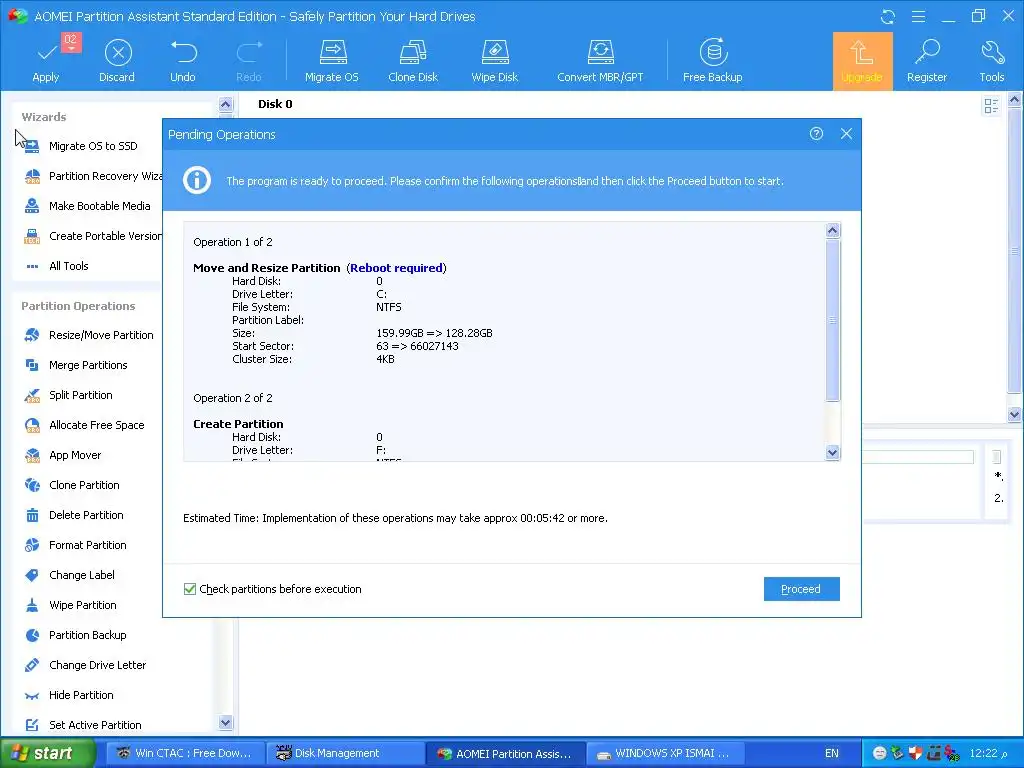
Task: Click the Discard toolbar icon
Action: tap(117, 61)
